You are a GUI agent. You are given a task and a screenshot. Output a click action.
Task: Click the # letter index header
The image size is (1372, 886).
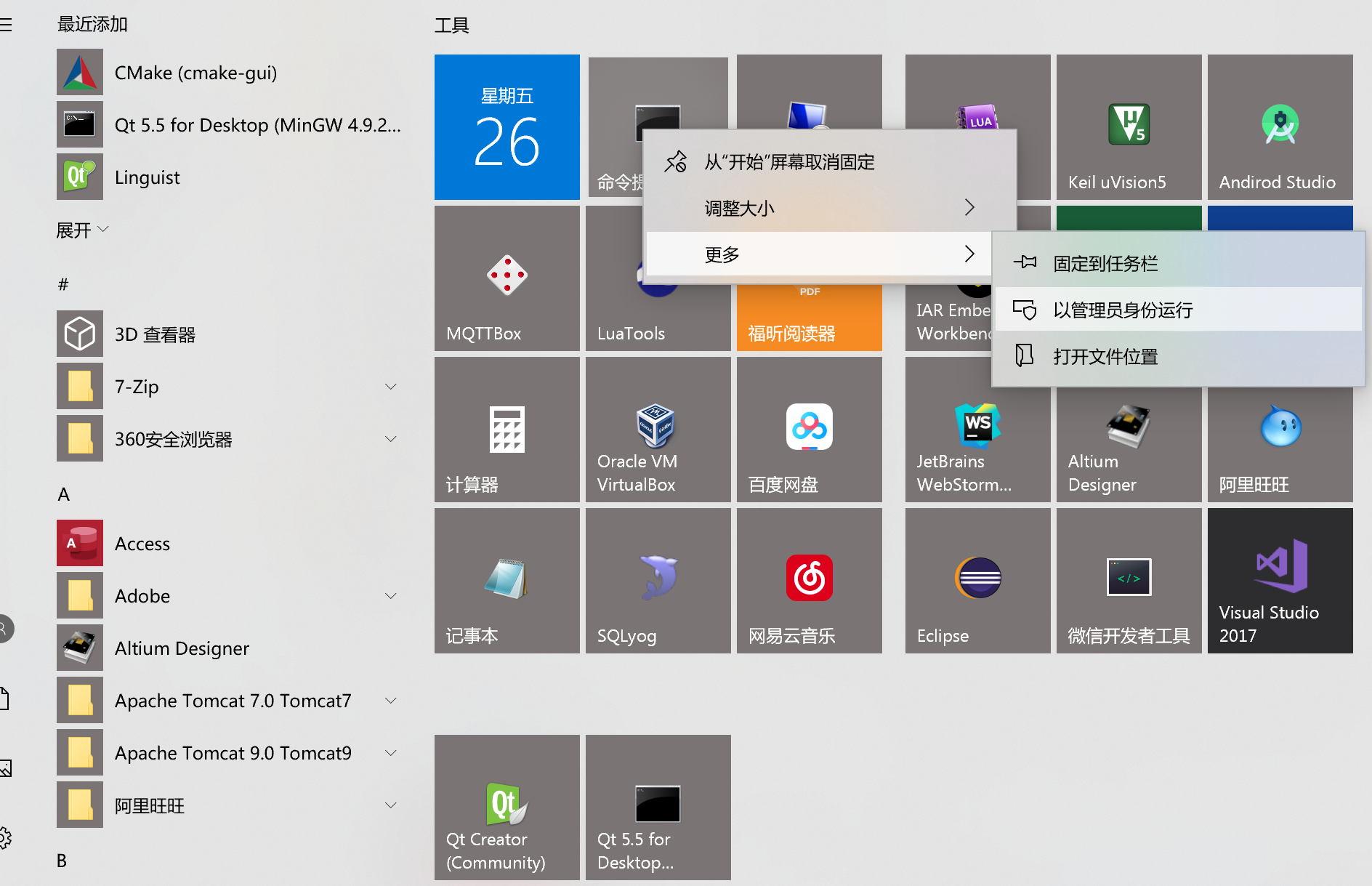63,284
